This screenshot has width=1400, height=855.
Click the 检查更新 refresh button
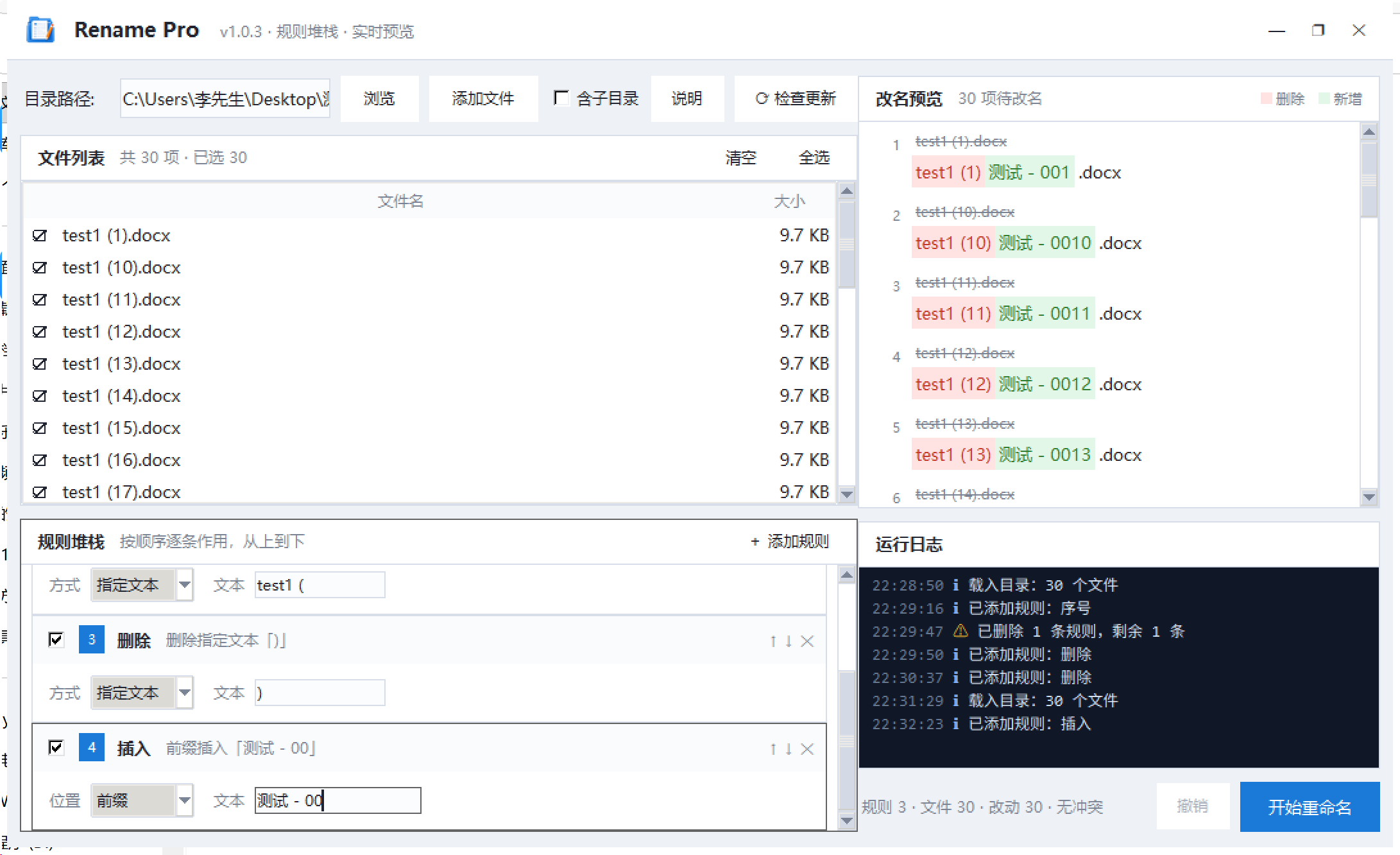click(x=796, y=98)
